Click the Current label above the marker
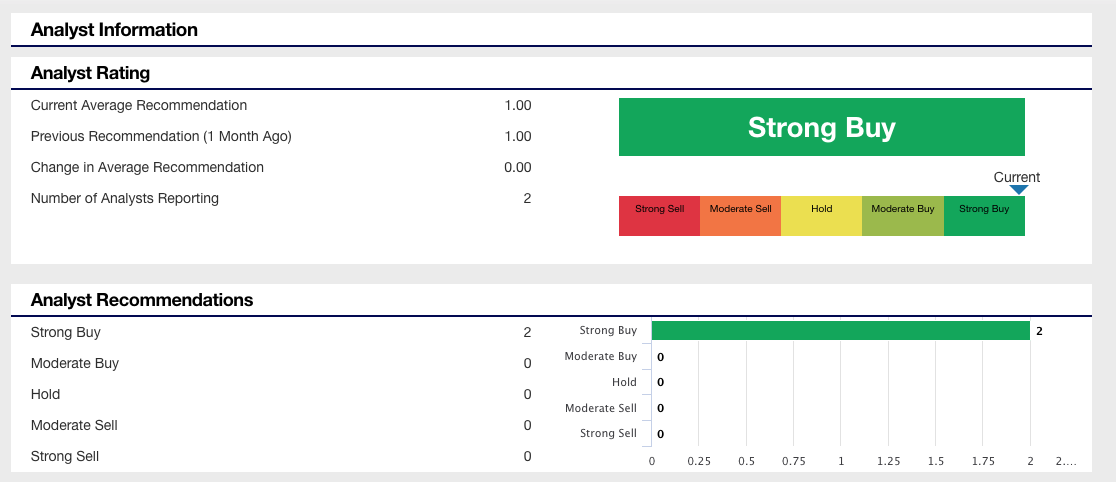The width and height of the screenshot is (1116, 482). [x=1017, y=177]
